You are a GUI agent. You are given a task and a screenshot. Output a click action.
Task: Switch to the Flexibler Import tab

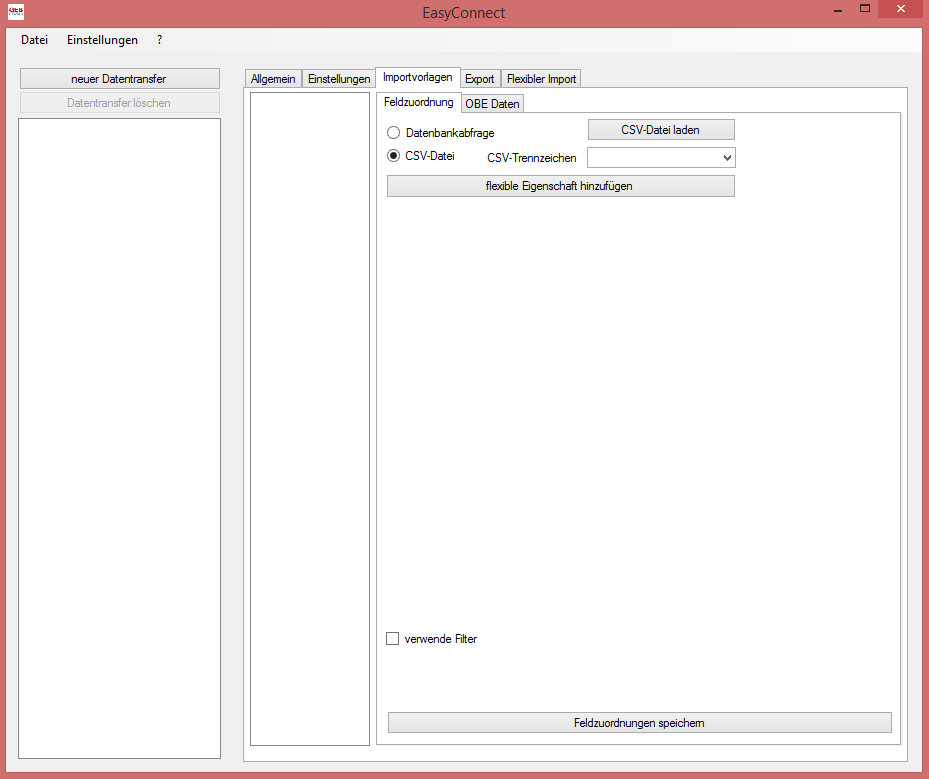(x=541, y=77)
